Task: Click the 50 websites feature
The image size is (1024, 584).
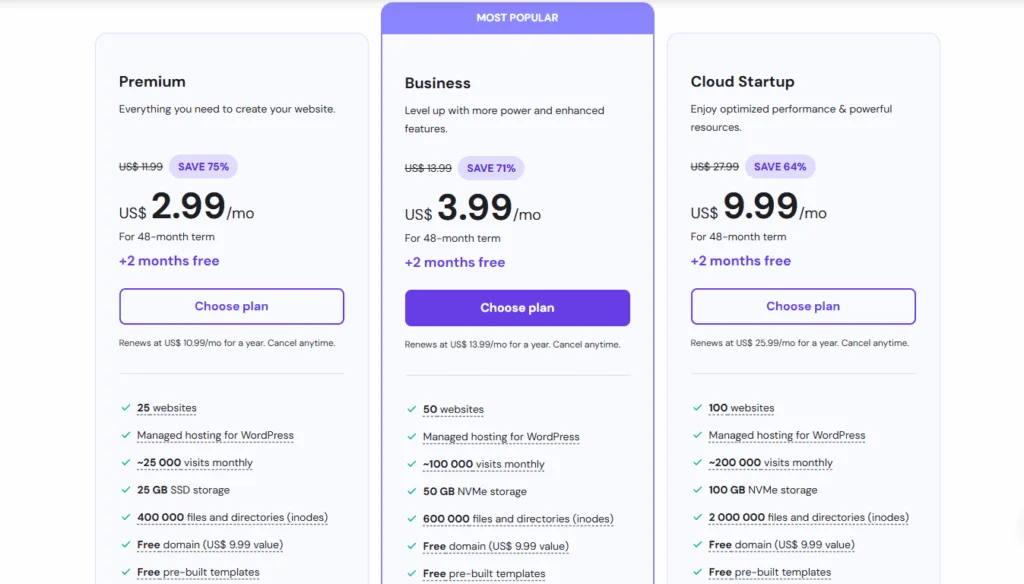Action: 453,410
